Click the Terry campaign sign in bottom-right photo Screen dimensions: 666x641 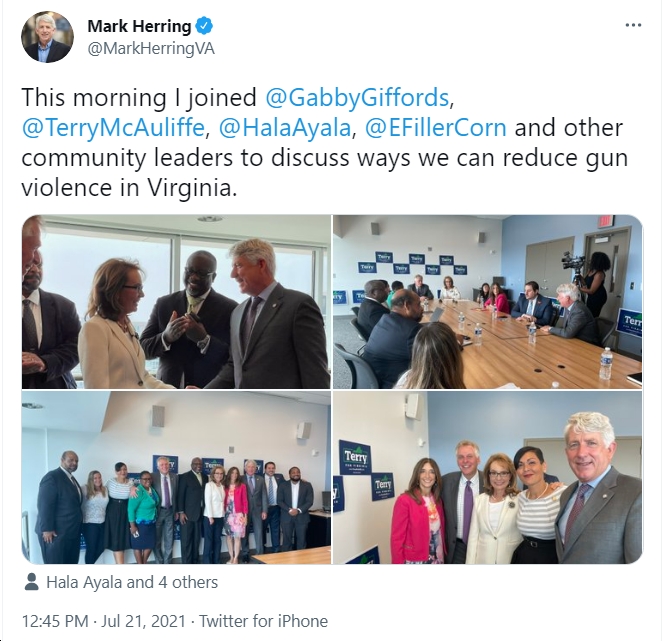(354, 457)
